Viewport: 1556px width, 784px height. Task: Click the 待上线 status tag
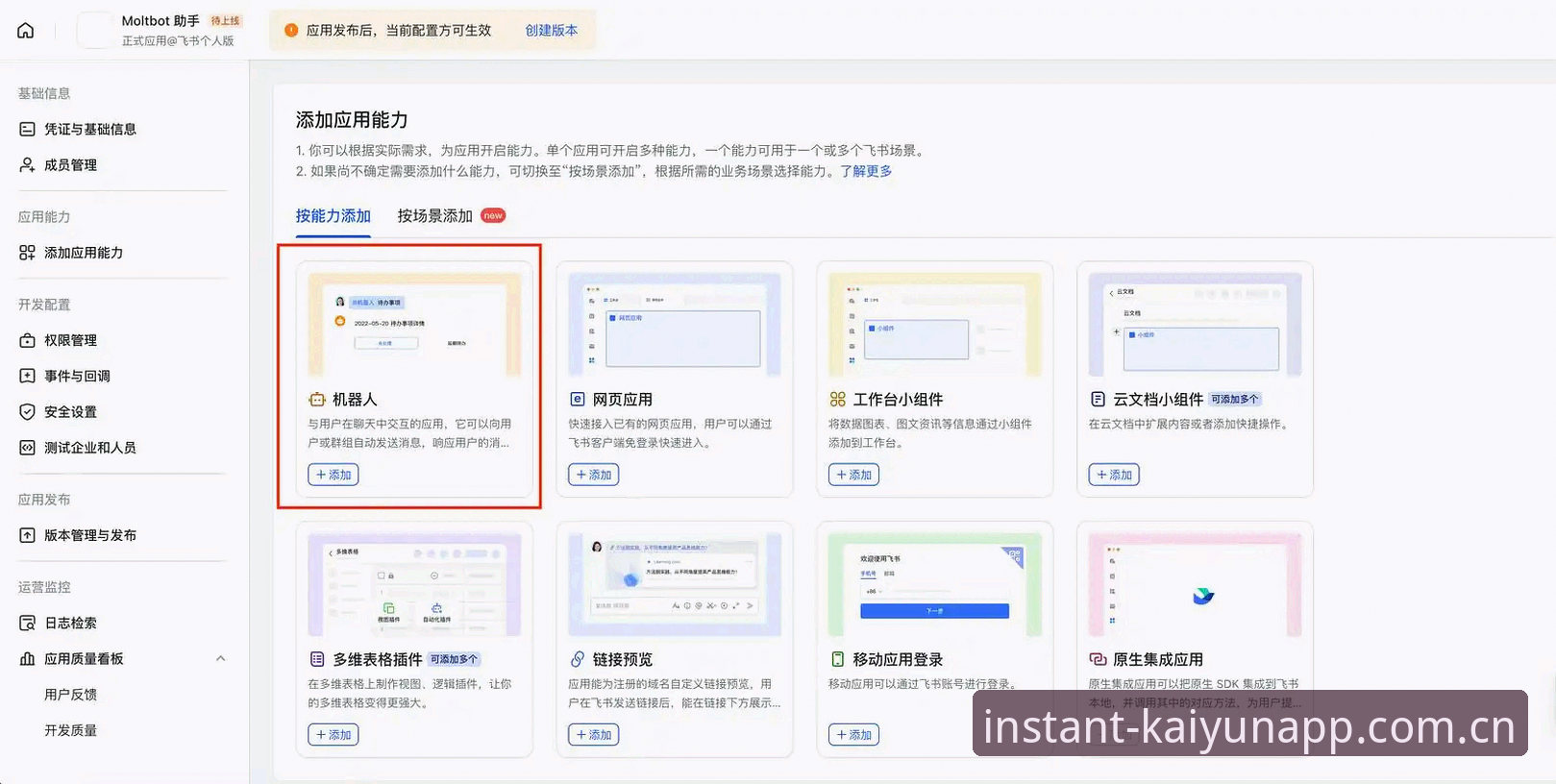225,20
